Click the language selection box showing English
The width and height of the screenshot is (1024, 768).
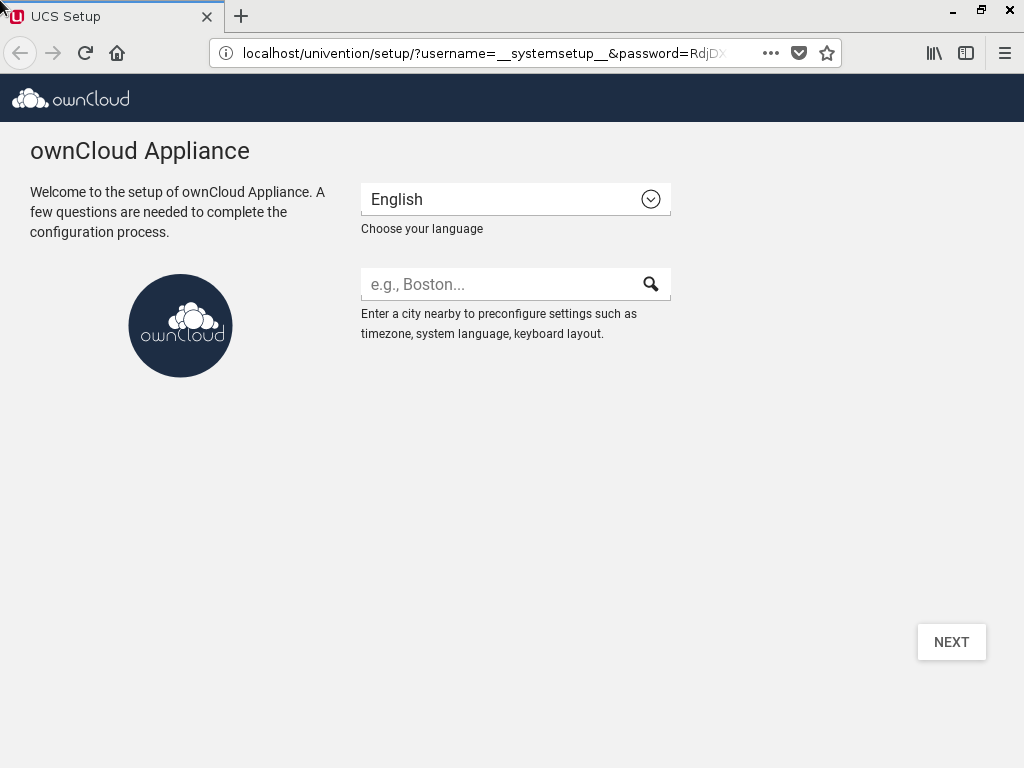tap(500, 199)
